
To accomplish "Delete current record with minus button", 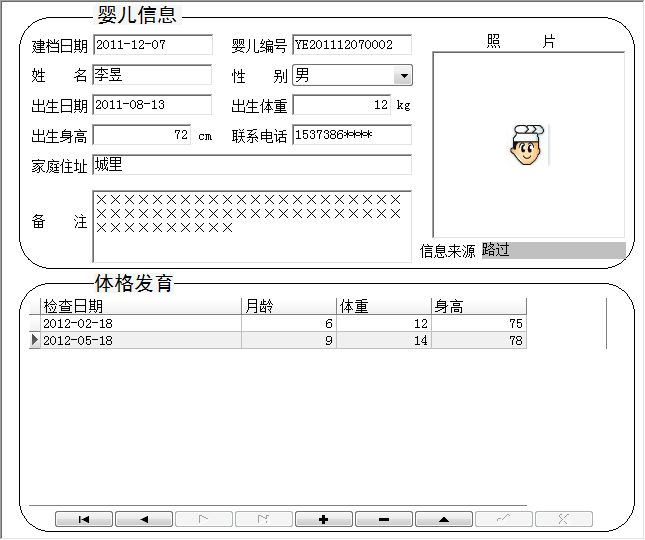I will (x=384, y=519).
